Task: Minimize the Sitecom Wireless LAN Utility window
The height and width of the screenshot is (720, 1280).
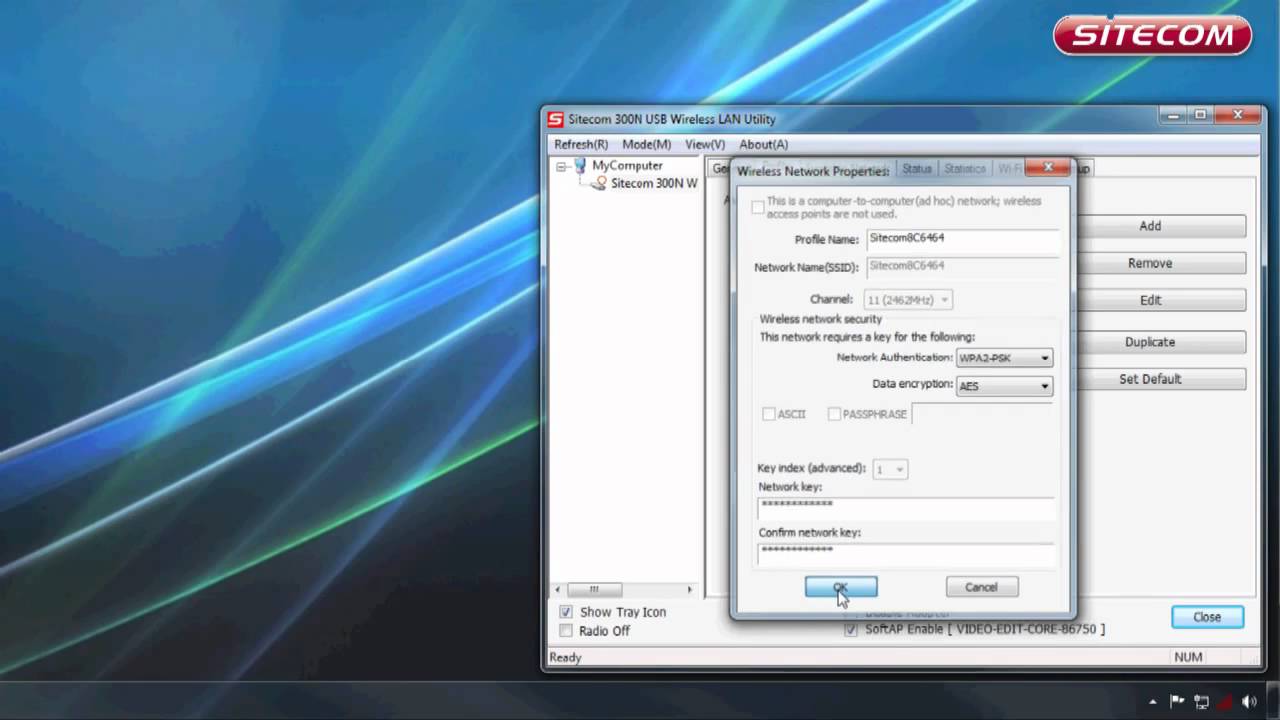Action: click(1175, 115)
